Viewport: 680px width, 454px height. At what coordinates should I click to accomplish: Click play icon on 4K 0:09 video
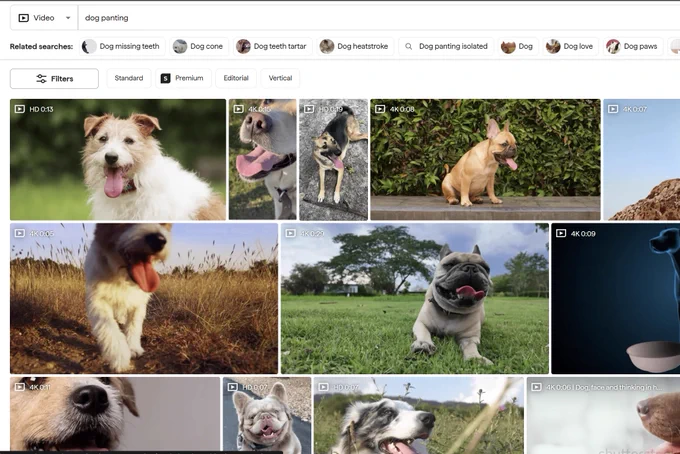coord(561,233)
